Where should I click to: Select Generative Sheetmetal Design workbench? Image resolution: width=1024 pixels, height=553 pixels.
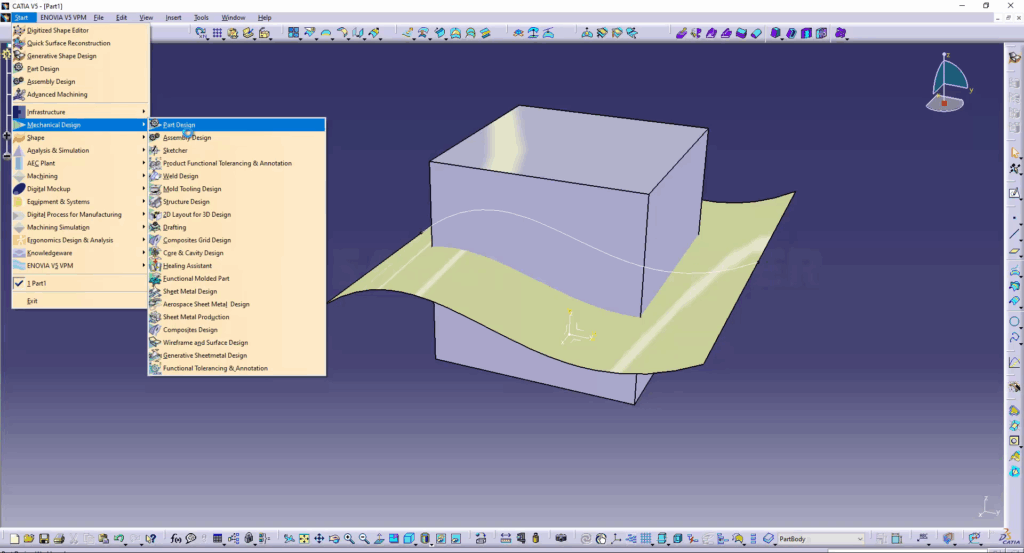[x=205, y=355]
